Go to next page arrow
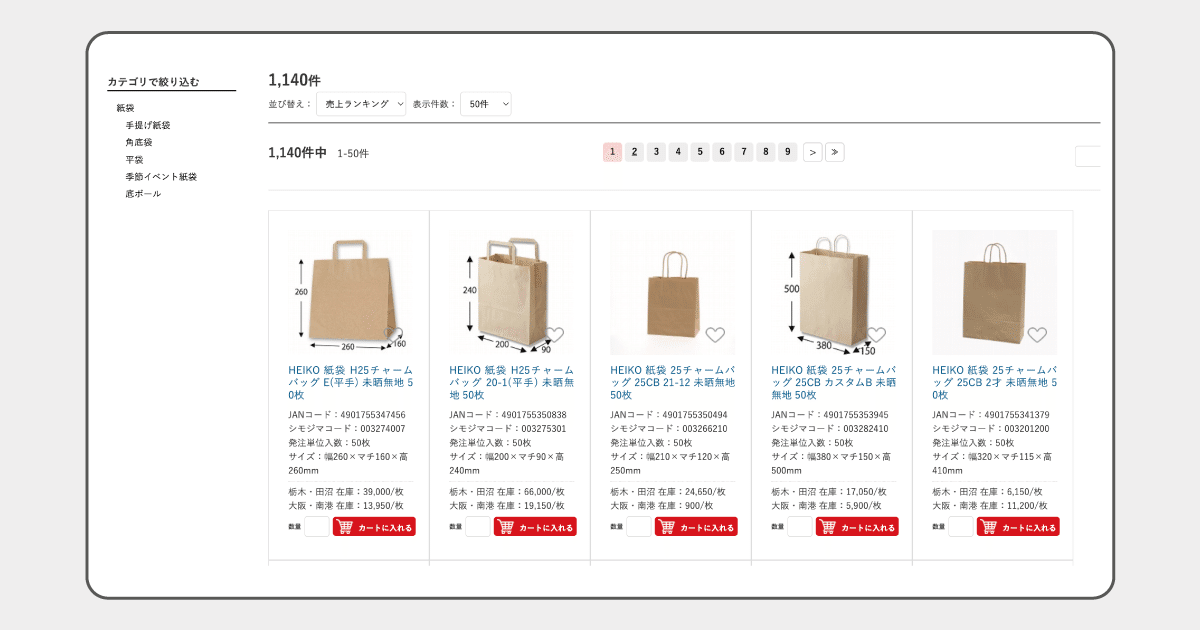 813,152
